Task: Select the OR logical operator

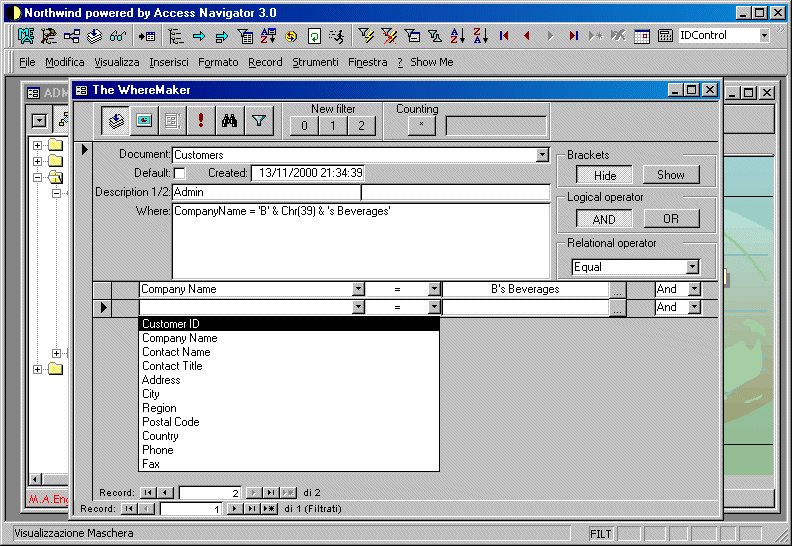Action: [670, 219]
